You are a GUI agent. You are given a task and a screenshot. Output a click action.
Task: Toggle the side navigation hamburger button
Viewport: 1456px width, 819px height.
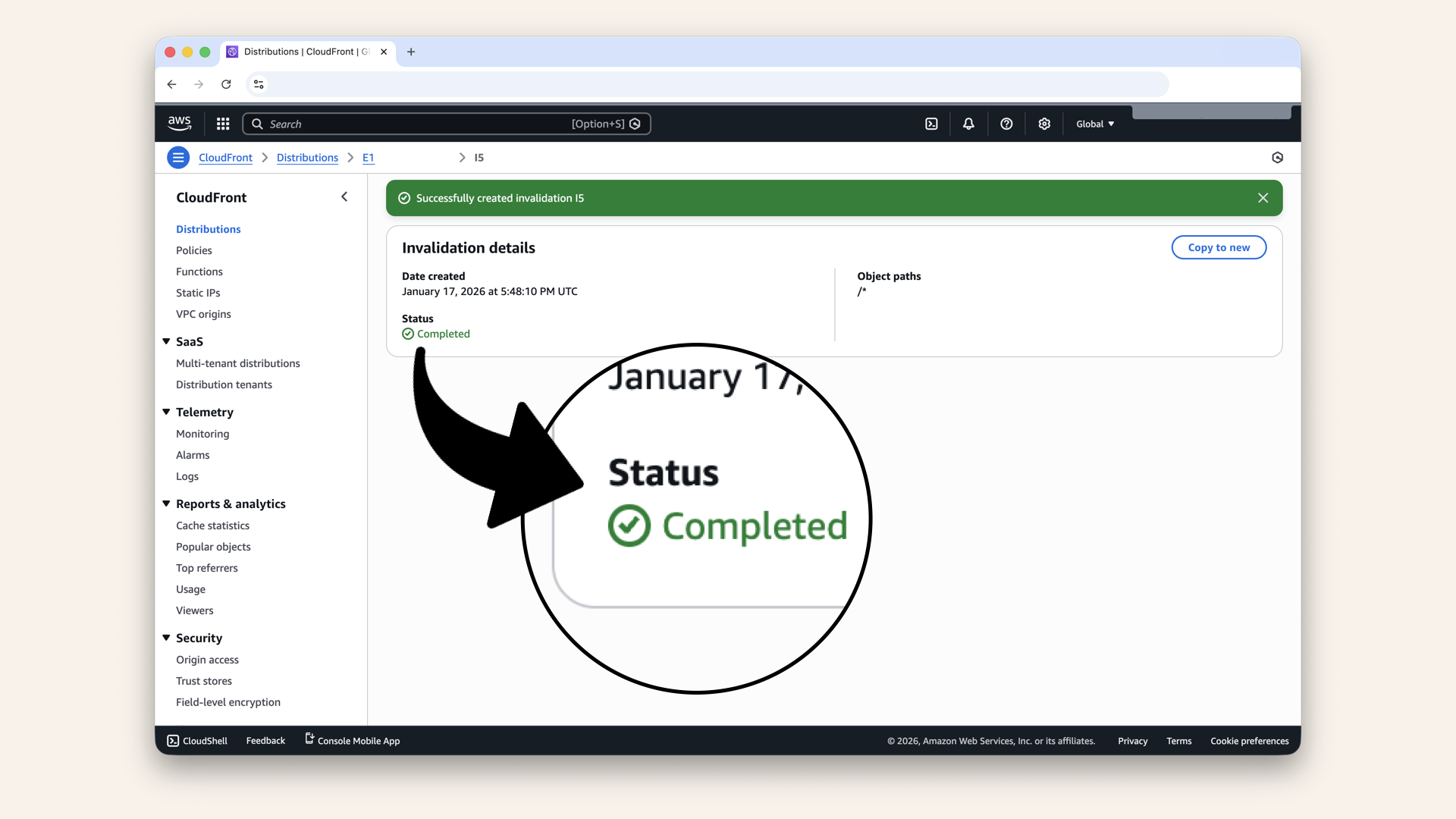(x=178, y=158)
